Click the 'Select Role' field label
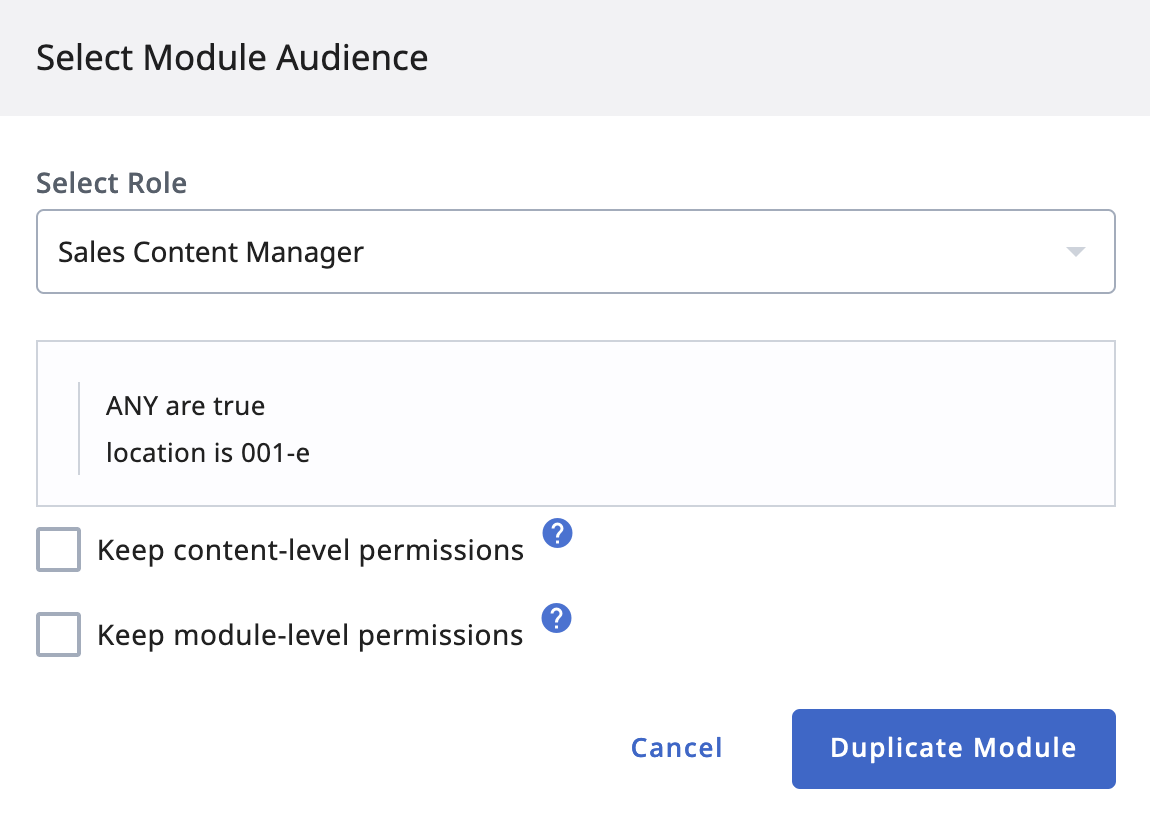The width and height of the screenshot is (1150, 830). 111,183
